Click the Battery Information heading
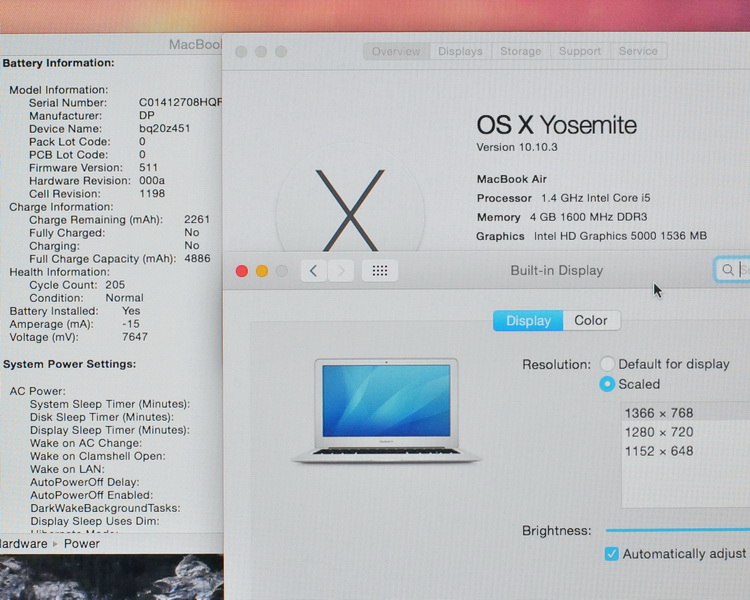Viewport: 750px width, 600px height. point(58,63)
